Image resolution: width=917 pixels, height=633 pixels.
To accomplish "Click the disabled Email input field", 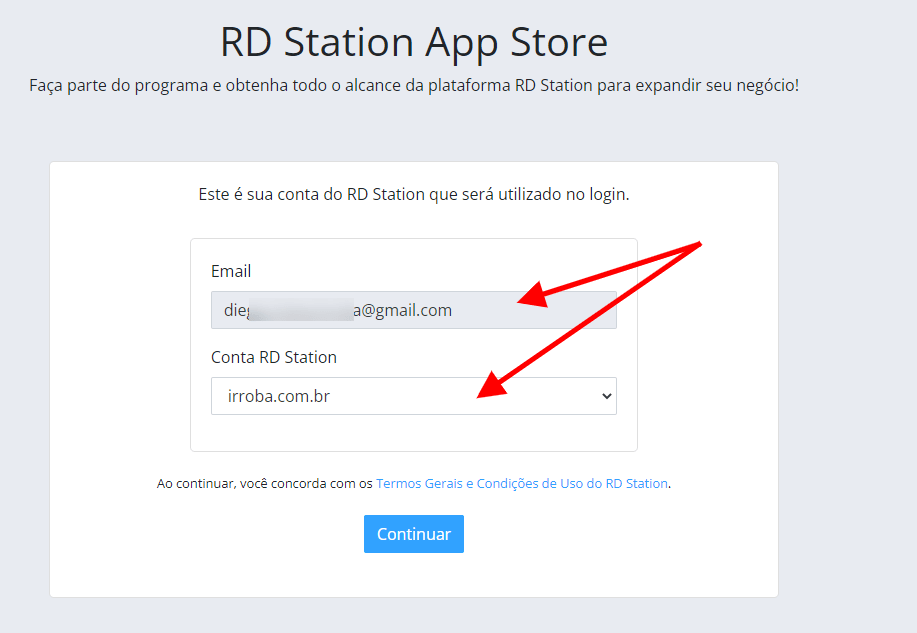I will click(x=413, y=310).
